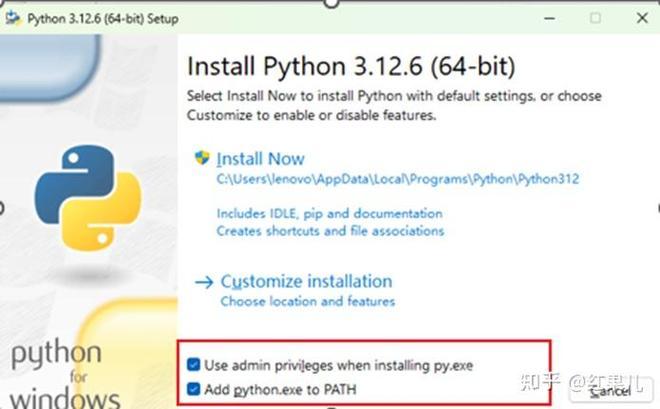Click the 'Install Python 3.12.6 (64-bit)' heading
660x409 pixels.
click(351, 66)
